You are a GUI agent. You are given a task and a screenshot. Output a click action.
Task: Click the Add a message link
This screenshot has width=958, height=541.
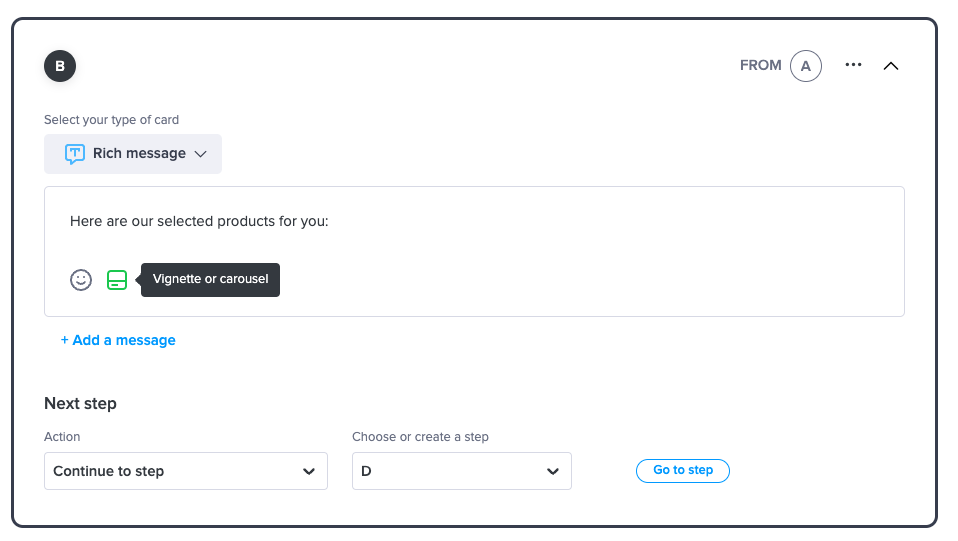[x=118, y=340]
